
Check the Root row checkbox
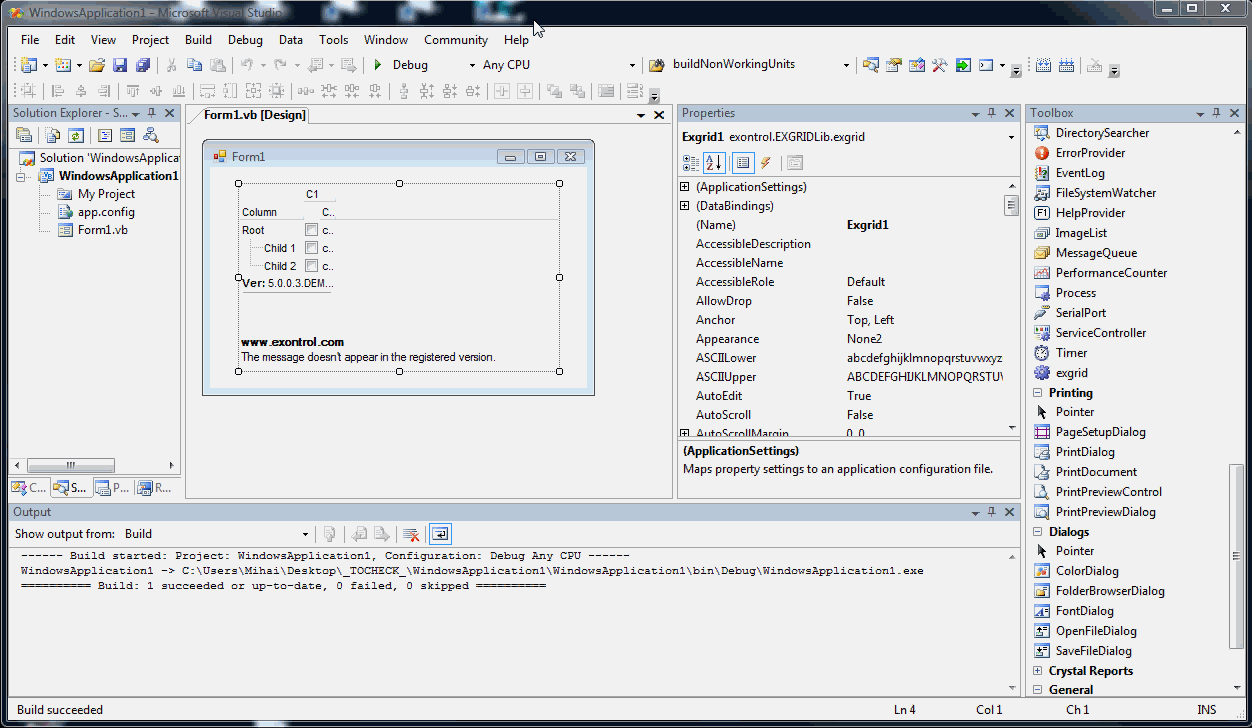pyautogui.click(x=311, y=230)
